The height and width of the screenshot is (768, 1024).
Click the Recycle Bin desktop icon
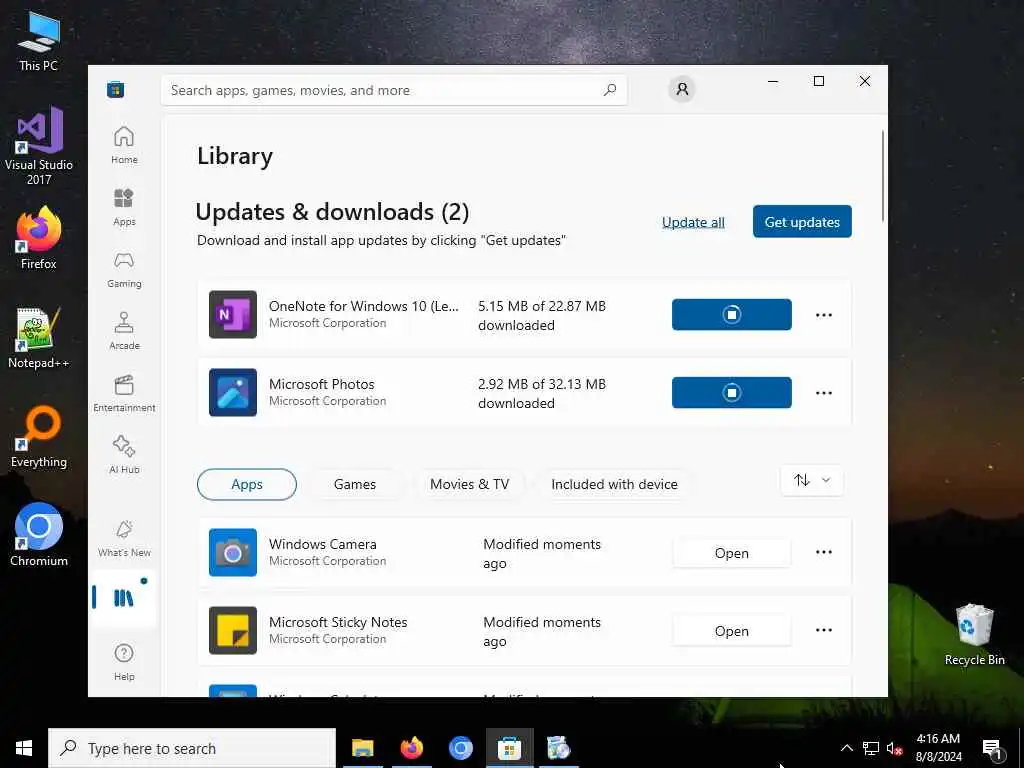[x=974, y=634]
